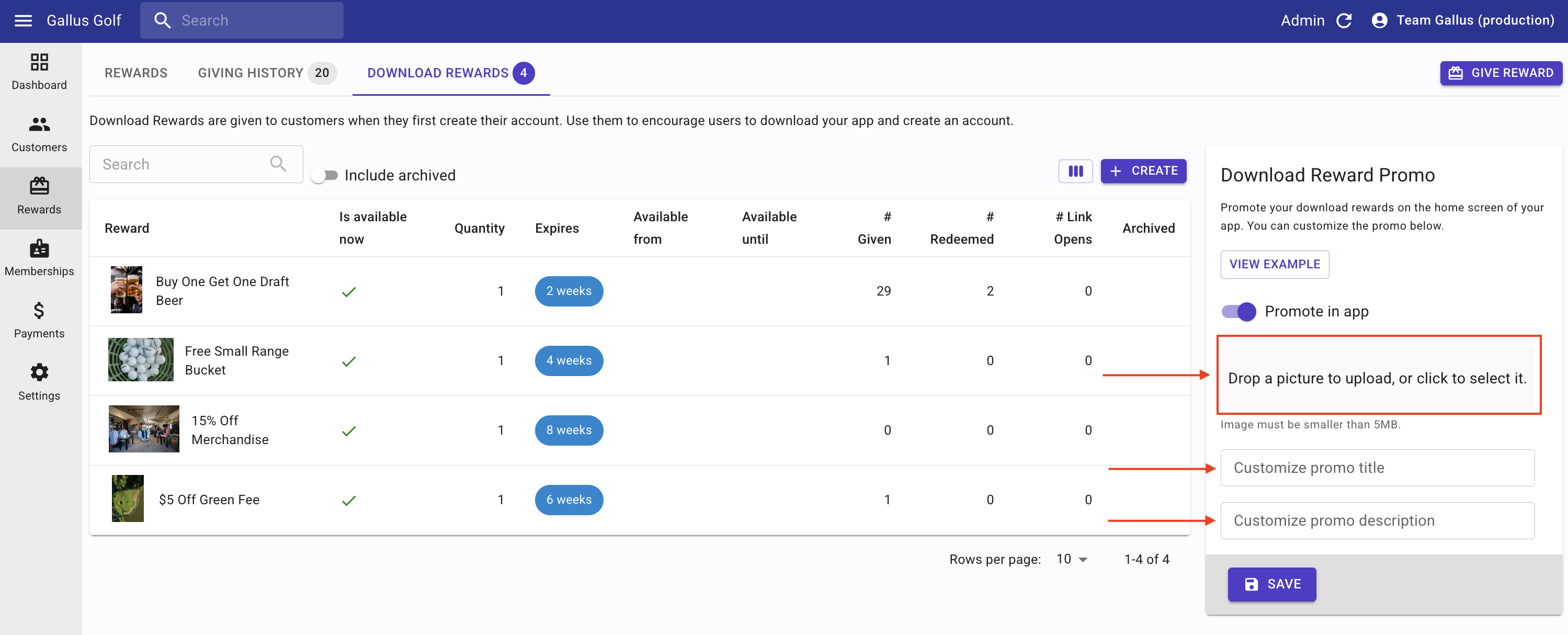1568x635 pixels.
Task: Open the column selector icon button
Action: click(1075, 171)
